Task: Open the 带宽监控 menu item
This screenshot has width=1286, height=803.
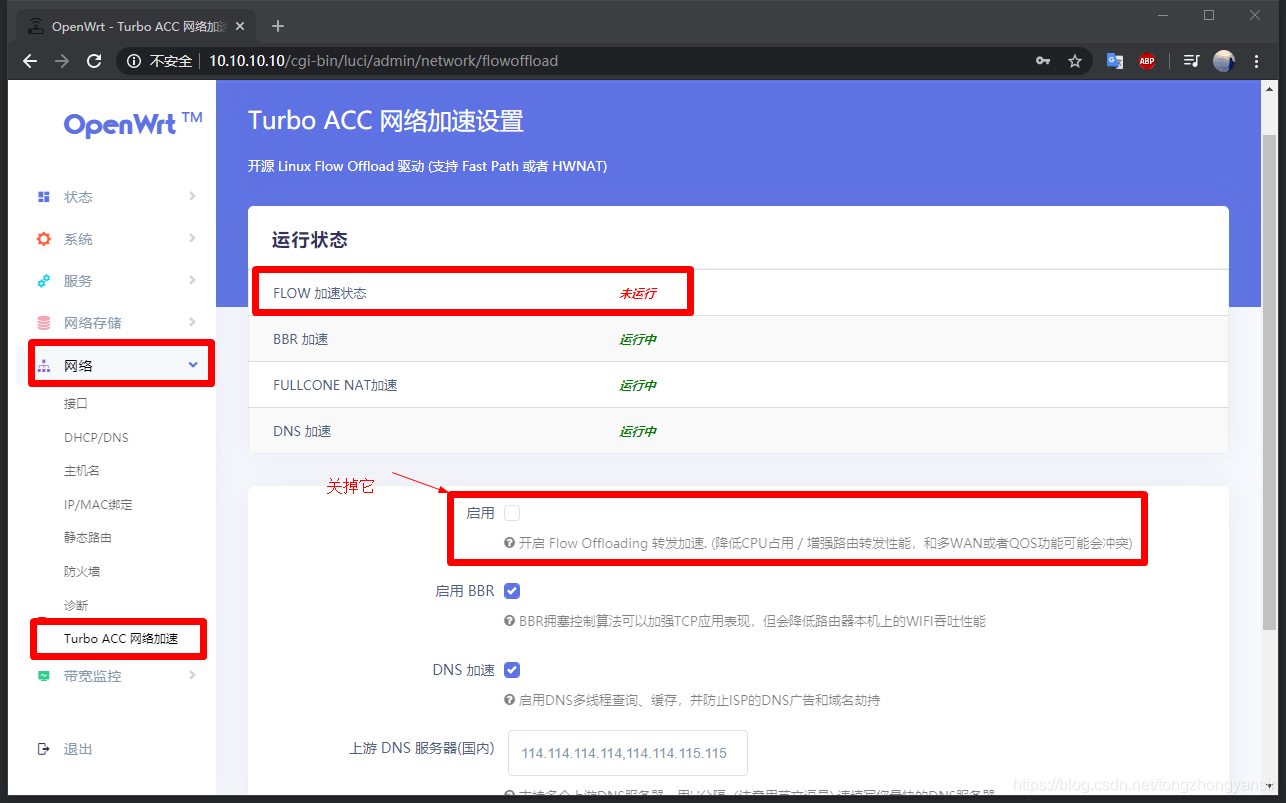Action: click(93, 676)
